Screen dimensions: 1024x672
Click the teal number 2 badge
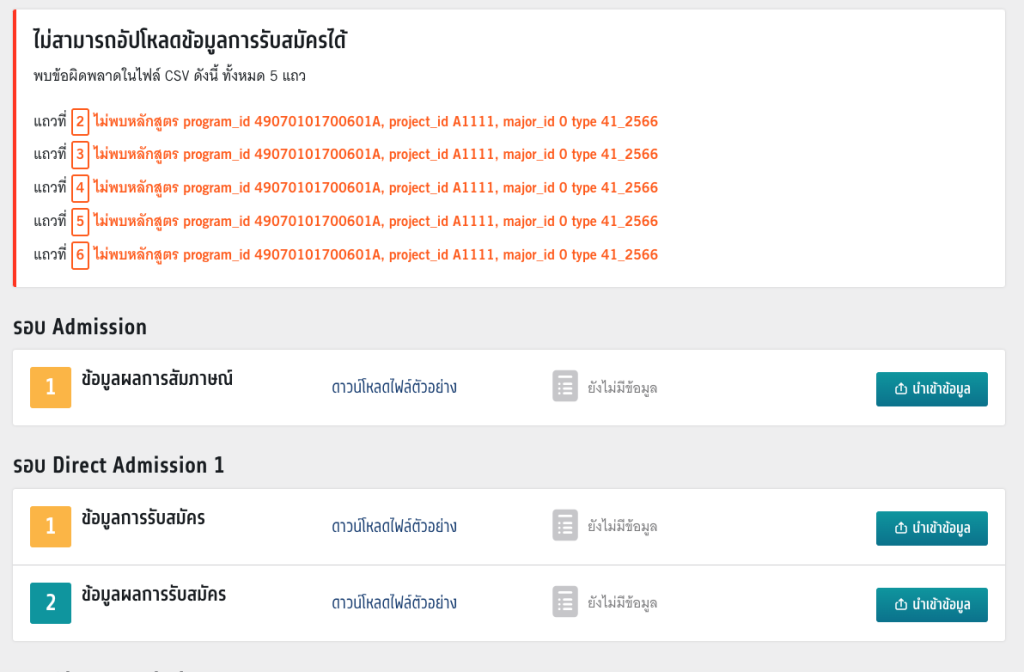pyautogui.click(x=51, y=603)
